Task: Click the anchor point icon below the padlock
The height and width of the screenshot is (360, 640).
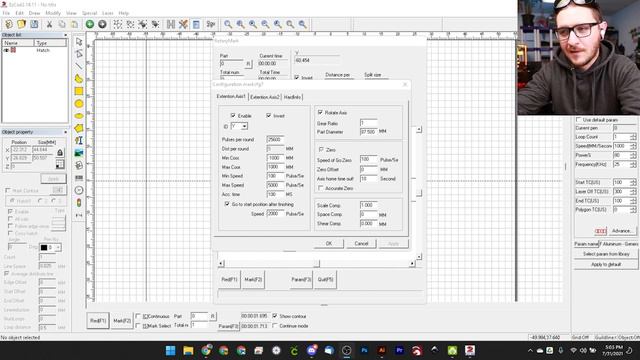Action: click(x=60, y=164)
